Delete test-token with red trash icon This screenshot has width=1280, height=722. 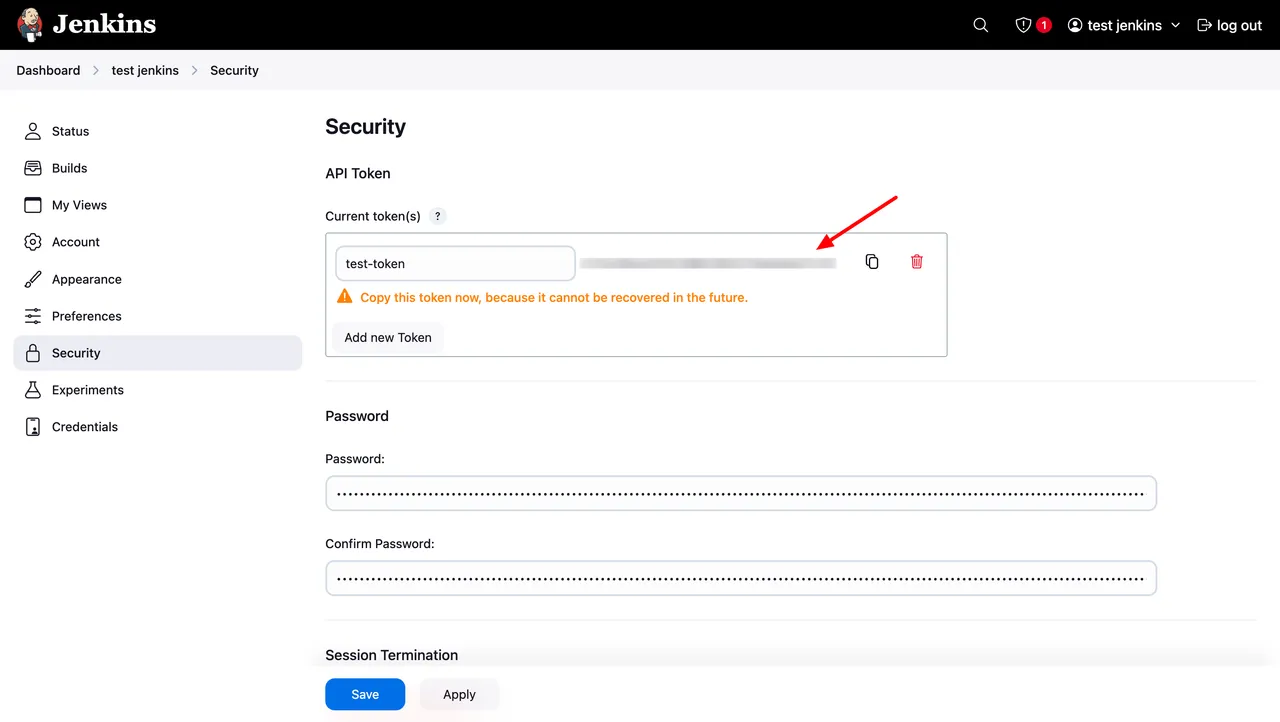coord(917,262)
